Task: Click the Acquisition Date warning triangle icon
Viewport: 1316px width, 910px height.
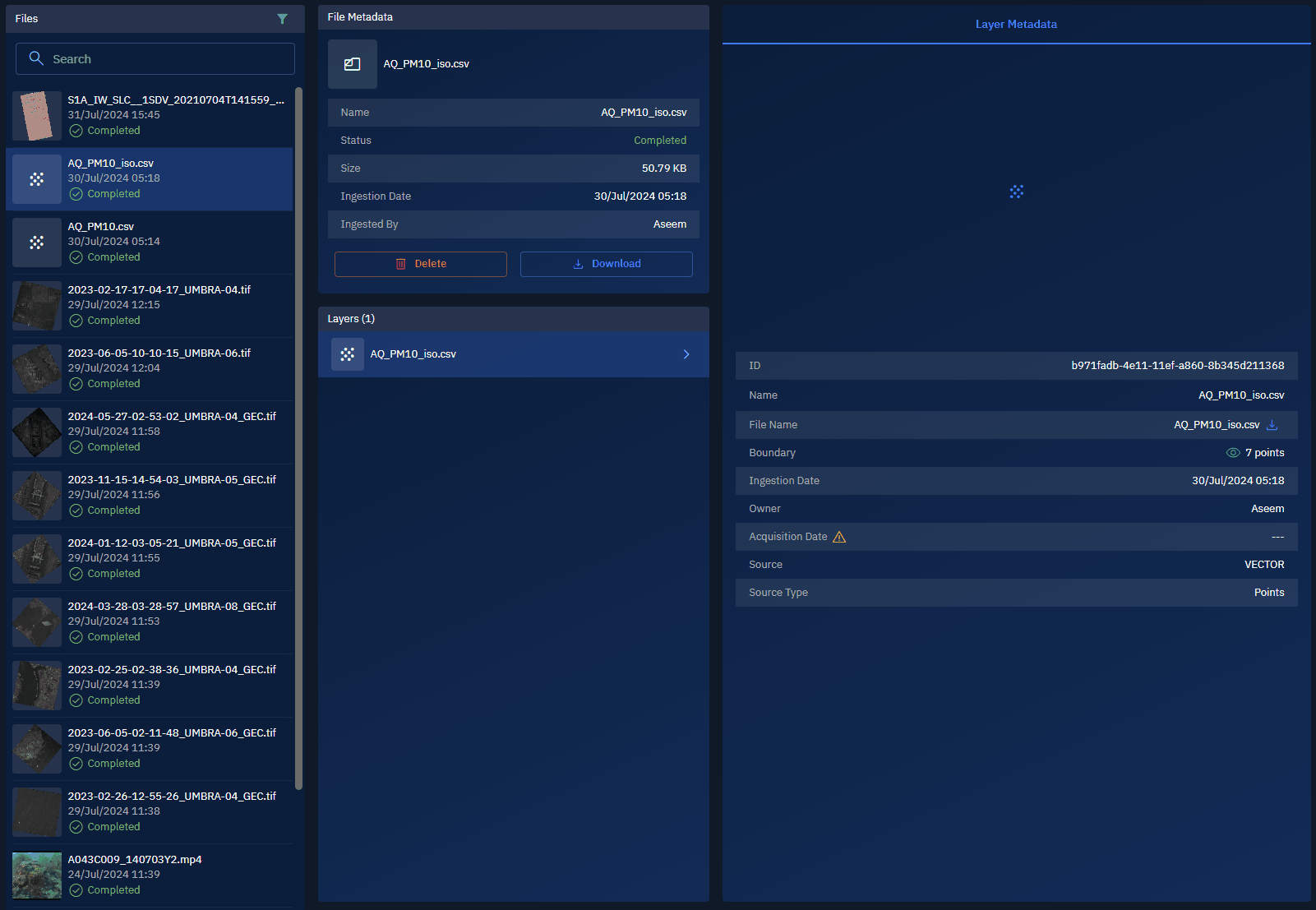Action: coord(839,537)
